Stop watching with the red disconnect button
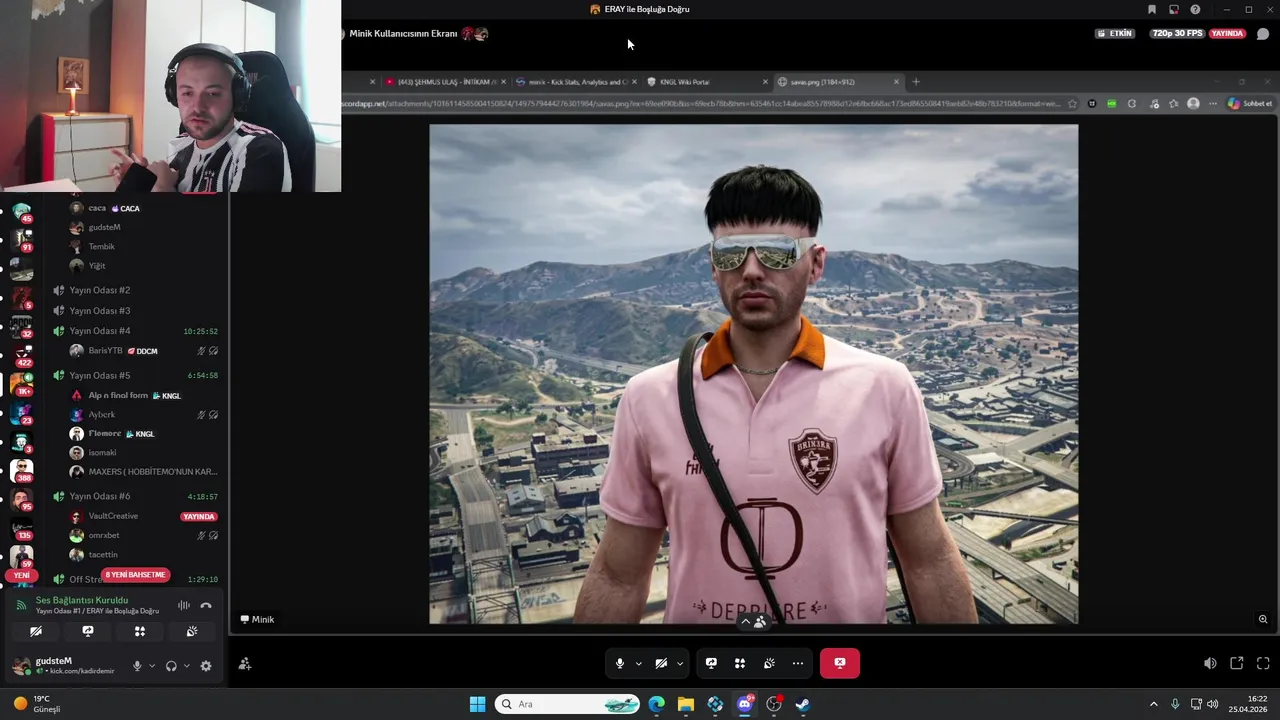This screenshot has width=1280, height=720. click(x=840, y=663)
